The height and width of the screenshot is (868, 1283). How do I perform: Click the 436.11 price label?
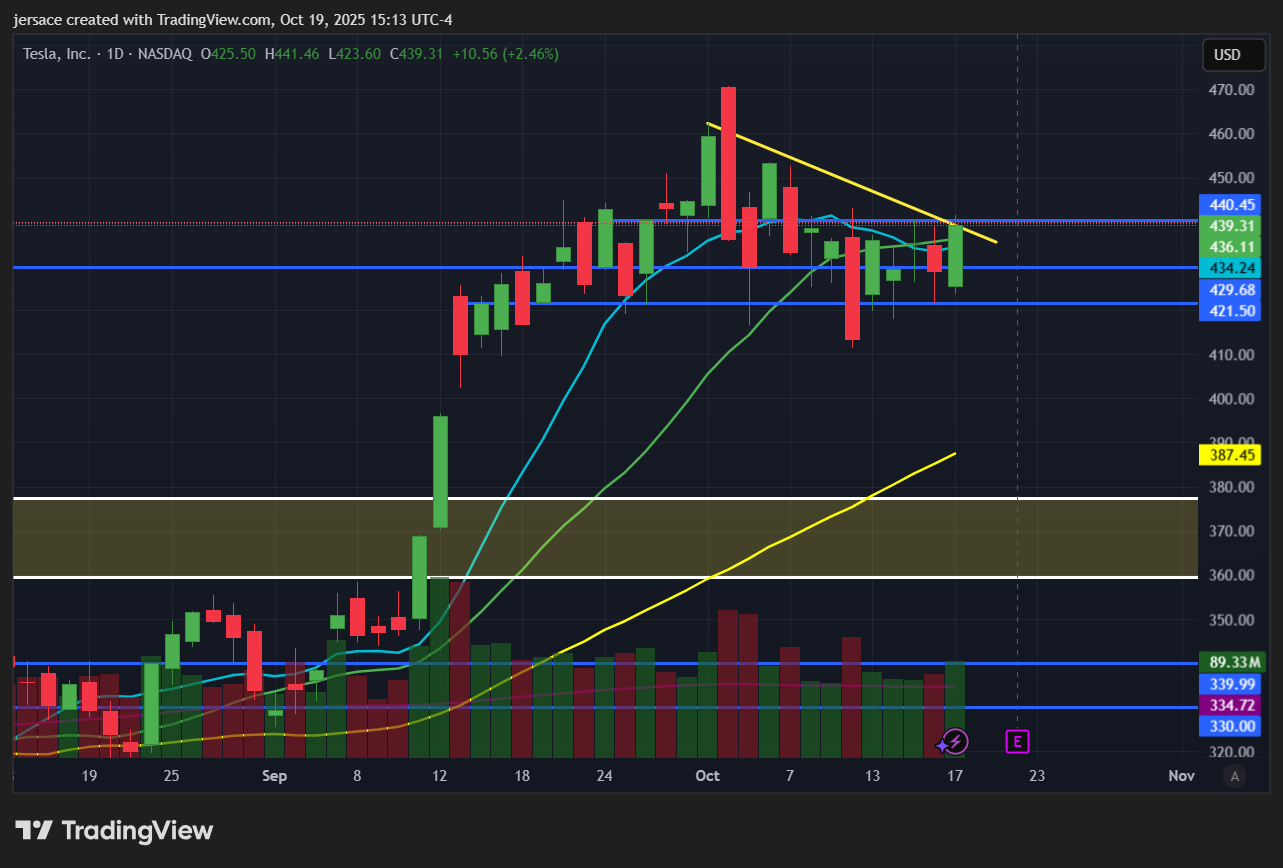click(x=1232, y=246)
